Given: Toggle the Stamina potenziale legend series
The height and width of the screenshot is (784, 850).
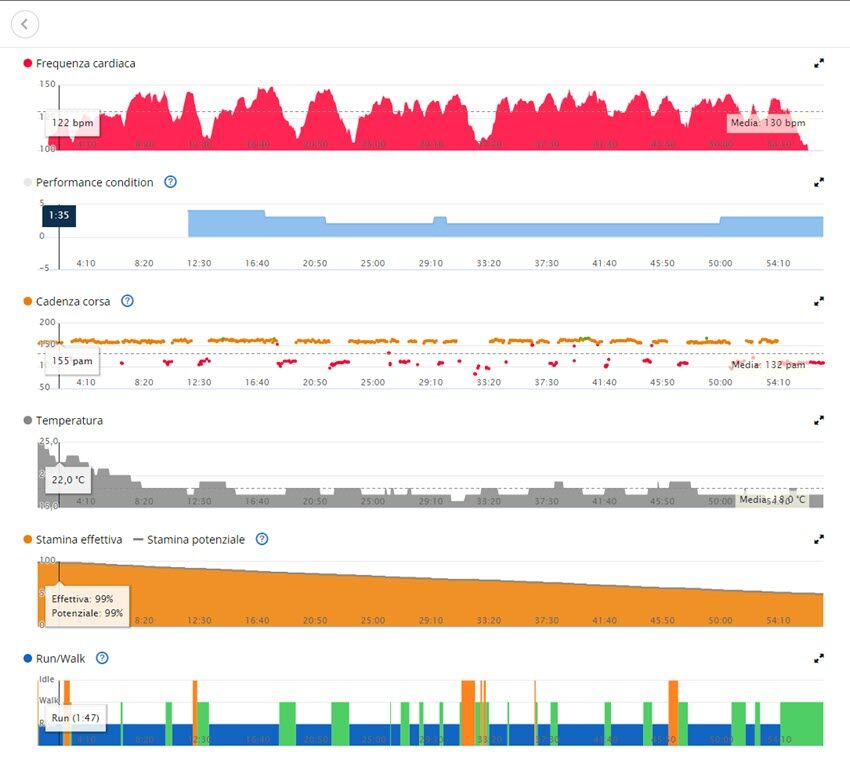Looking at the screenshot, I should click(195, 539).
